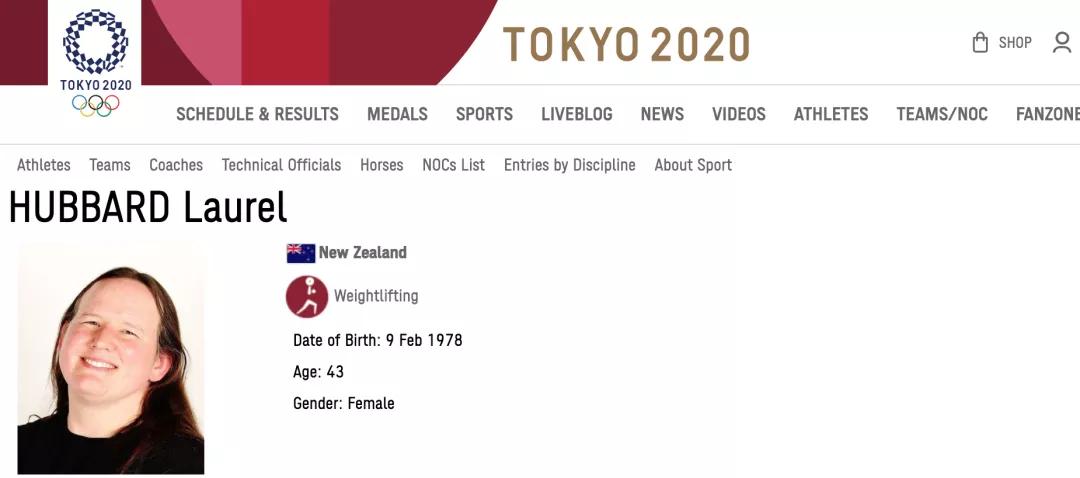
Task: Open Schedule & Results menu
Action: [257, 114]
